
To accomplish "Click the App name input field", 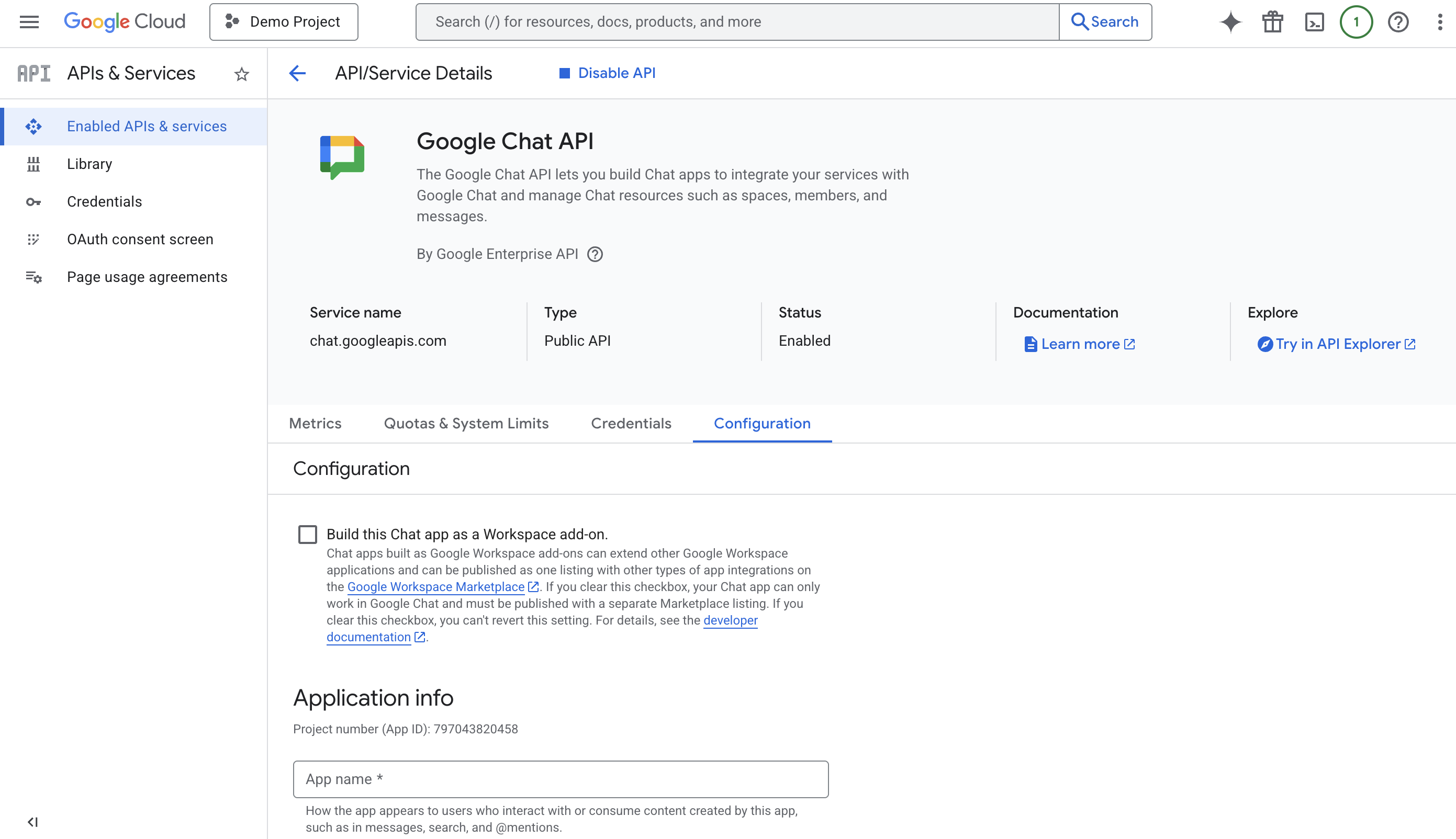I will (x=561, y=779).
